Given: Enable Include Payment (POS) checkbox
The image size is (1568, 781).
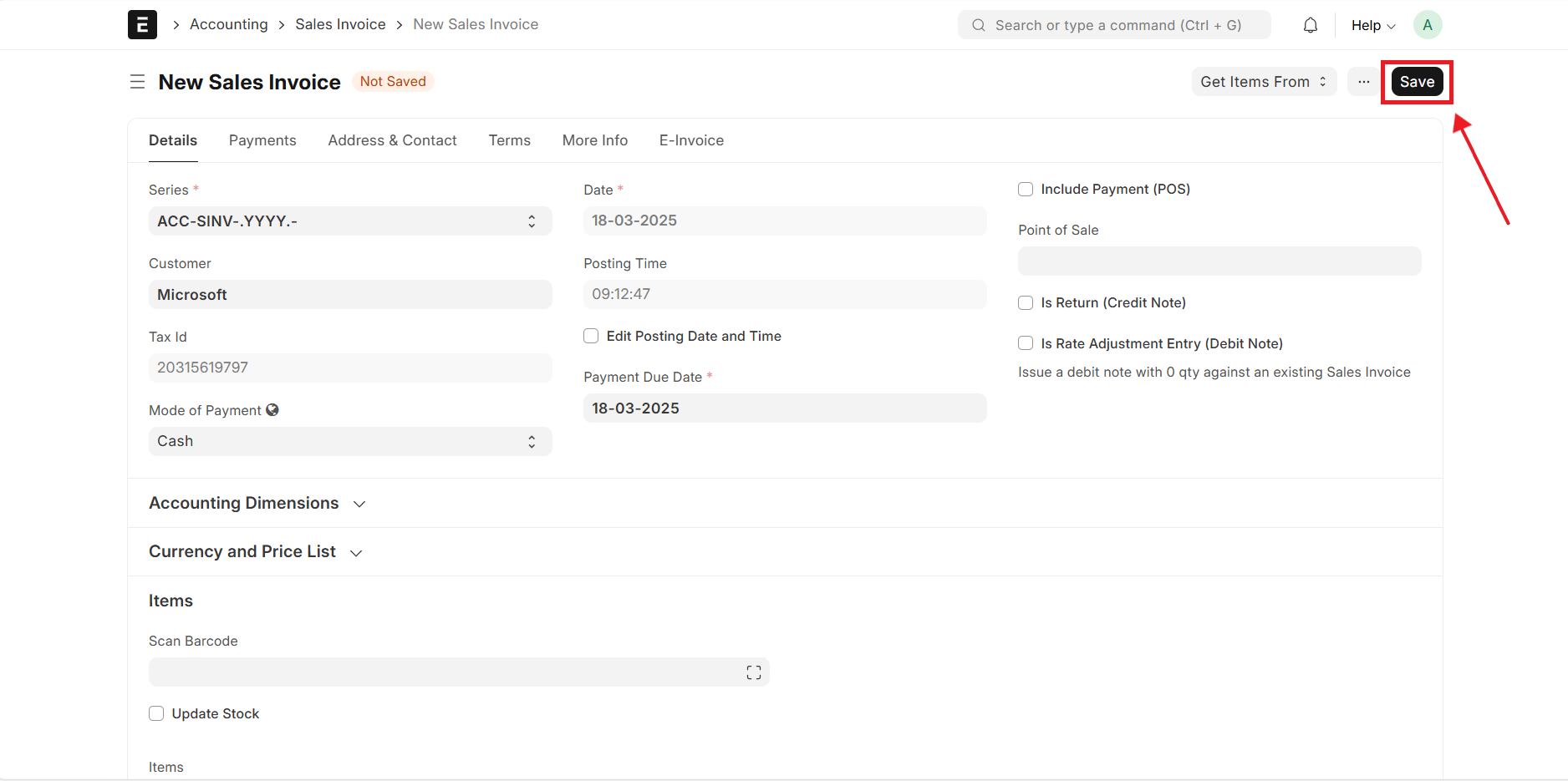Looking at the screenshot, I should point(1026,190).
